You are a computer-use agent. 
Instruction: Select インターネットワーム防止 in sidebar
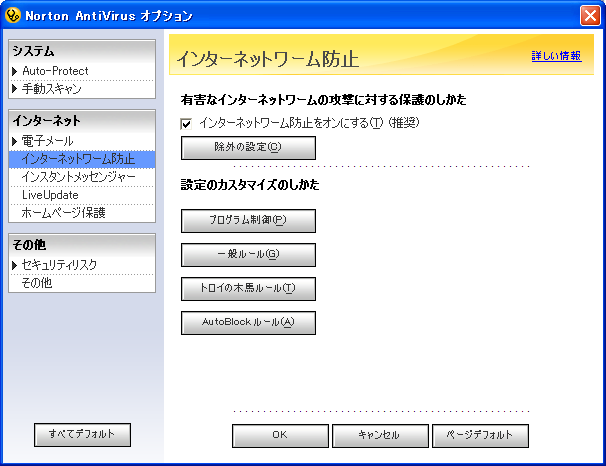[x=77, y=159]
